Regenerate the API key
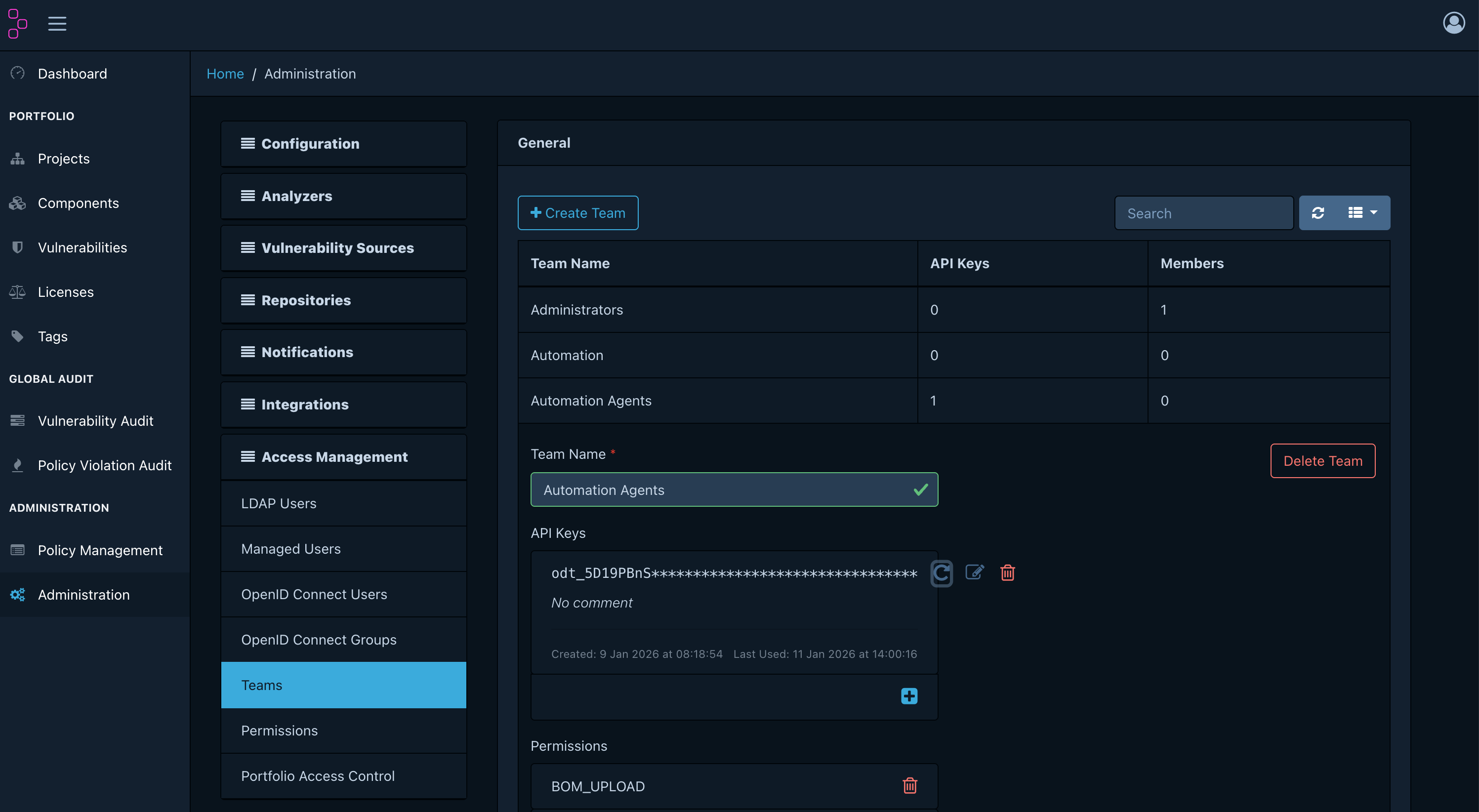1479x812 pixels. [941, 572]
